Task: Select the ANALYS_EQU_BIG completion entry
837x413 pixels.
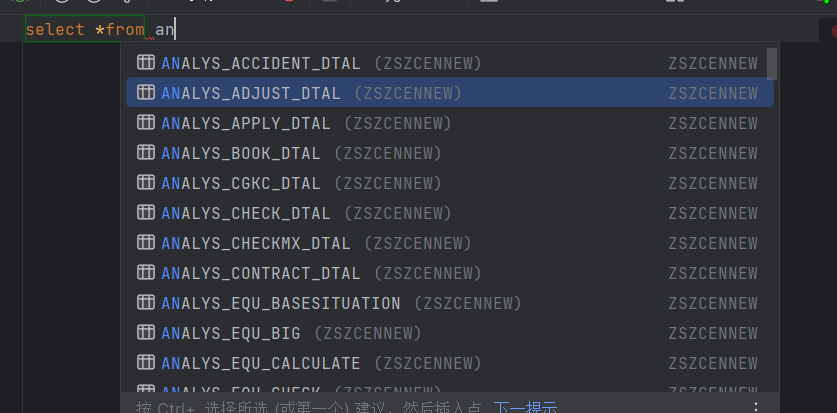Action: [x=449, y=333]
